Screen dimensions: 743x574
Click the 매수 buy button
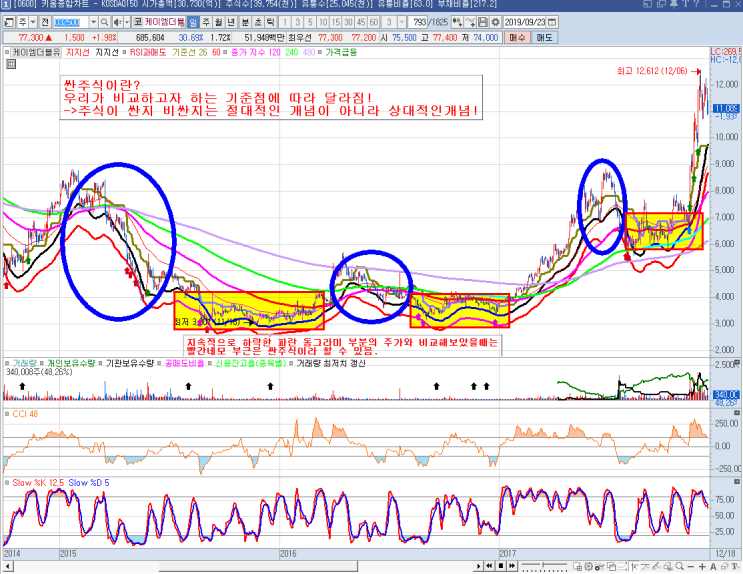click(516, 37)
